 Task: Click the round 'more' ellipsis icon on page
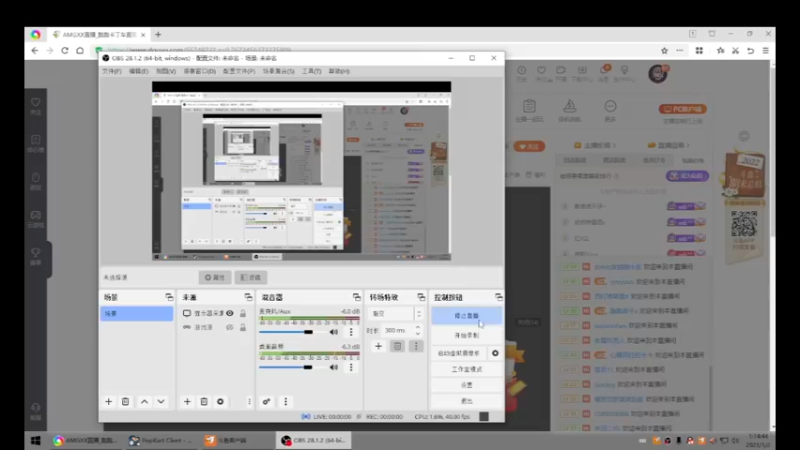click(610, 106)
